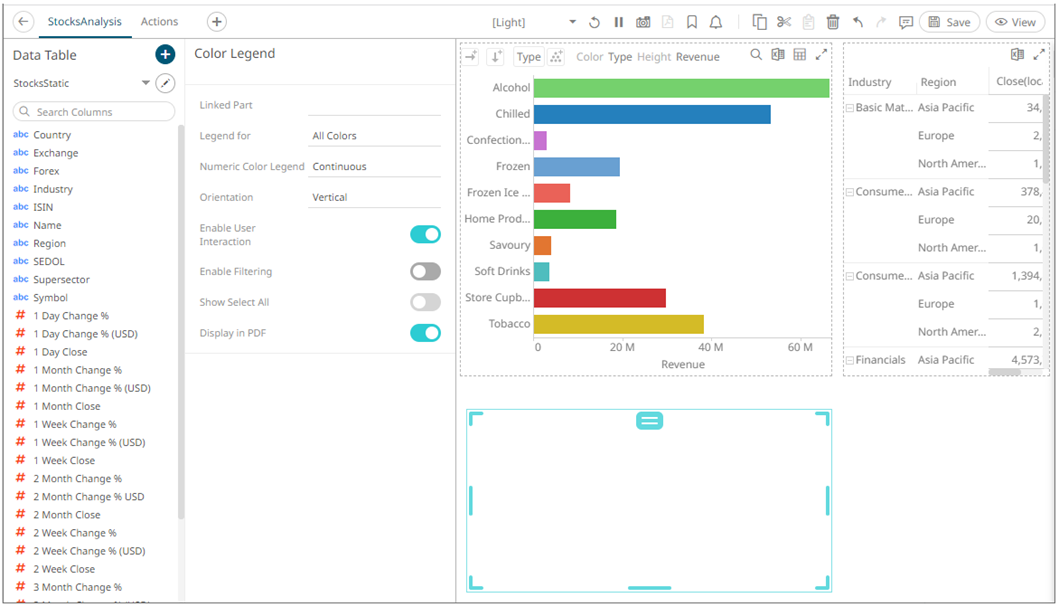Turn on Enable Filtering
The width and height of the screenshot is (1059, 607).
[425, 271]
